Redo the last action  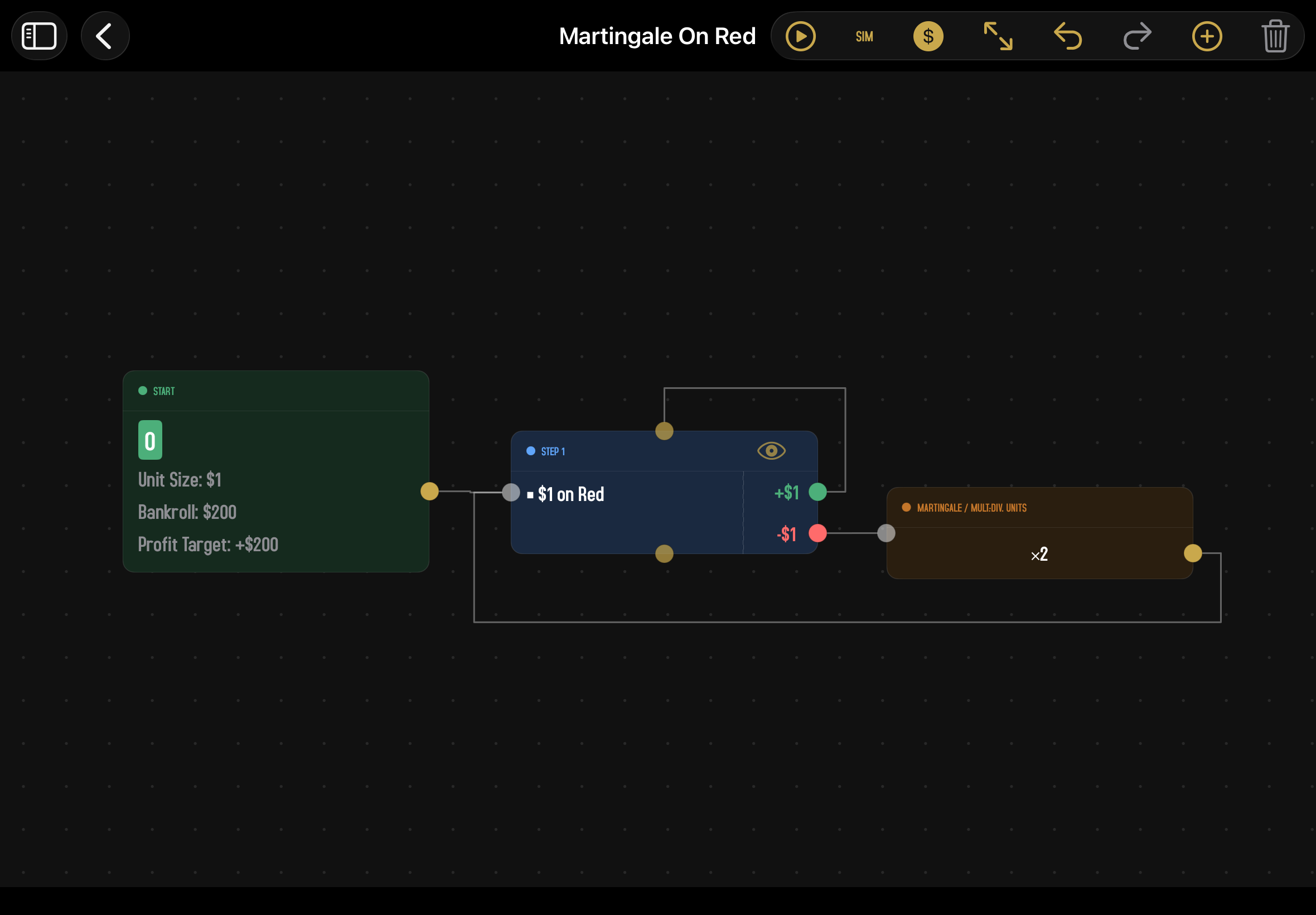(x=1137, y=36)
